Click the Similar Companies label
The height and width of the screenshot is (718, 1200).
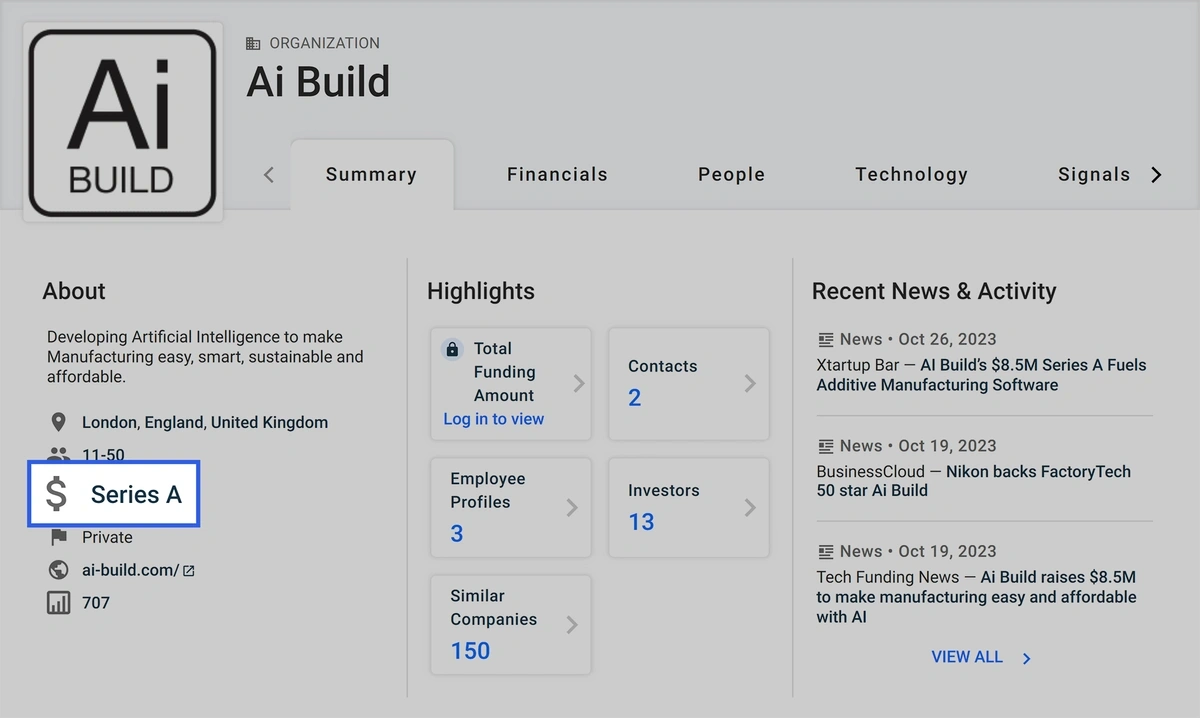click(x=494, y=607)
